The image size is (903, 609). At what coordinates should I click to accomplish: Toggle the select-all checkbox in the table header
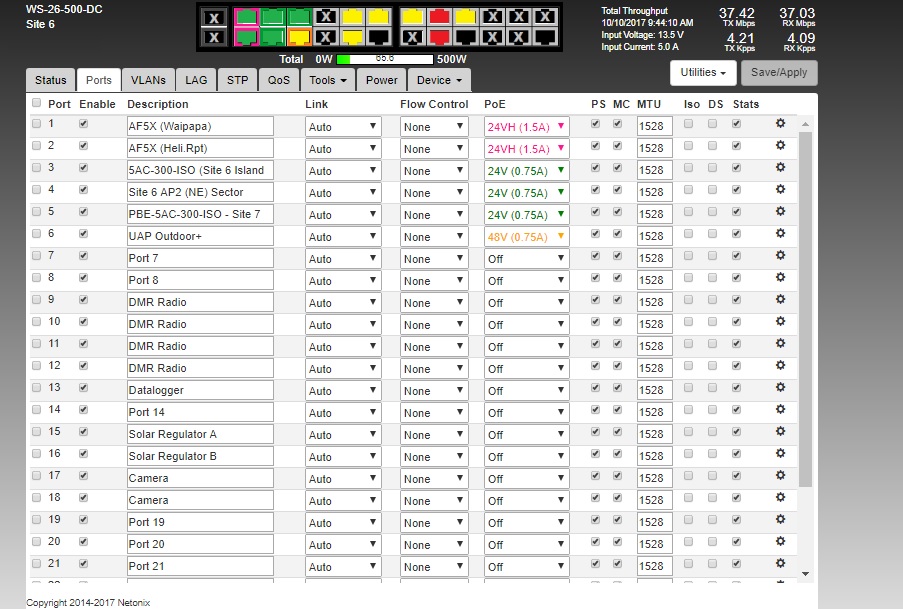coord(37,103)
